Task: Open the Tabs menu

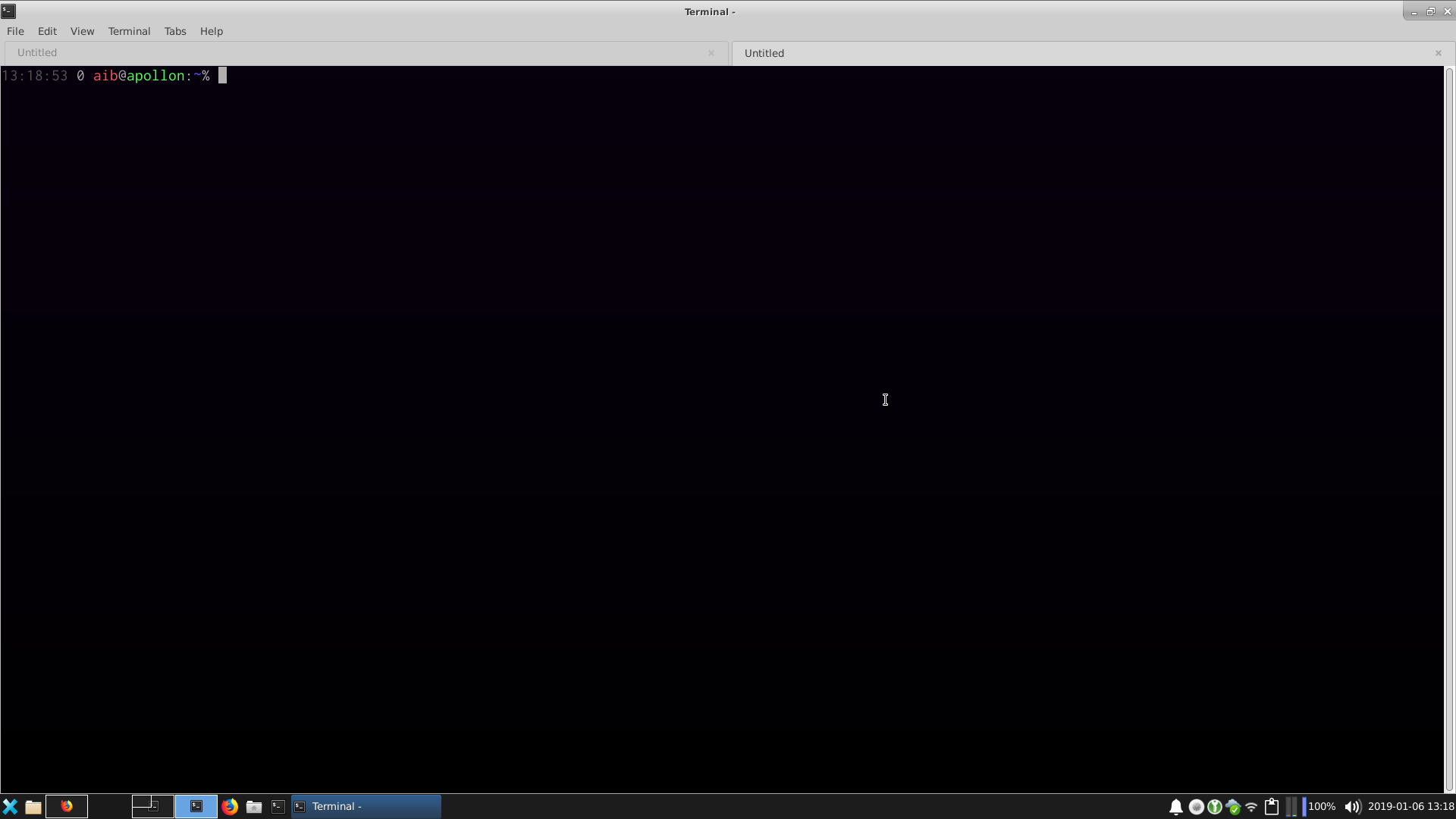Action: coord(175,31)
